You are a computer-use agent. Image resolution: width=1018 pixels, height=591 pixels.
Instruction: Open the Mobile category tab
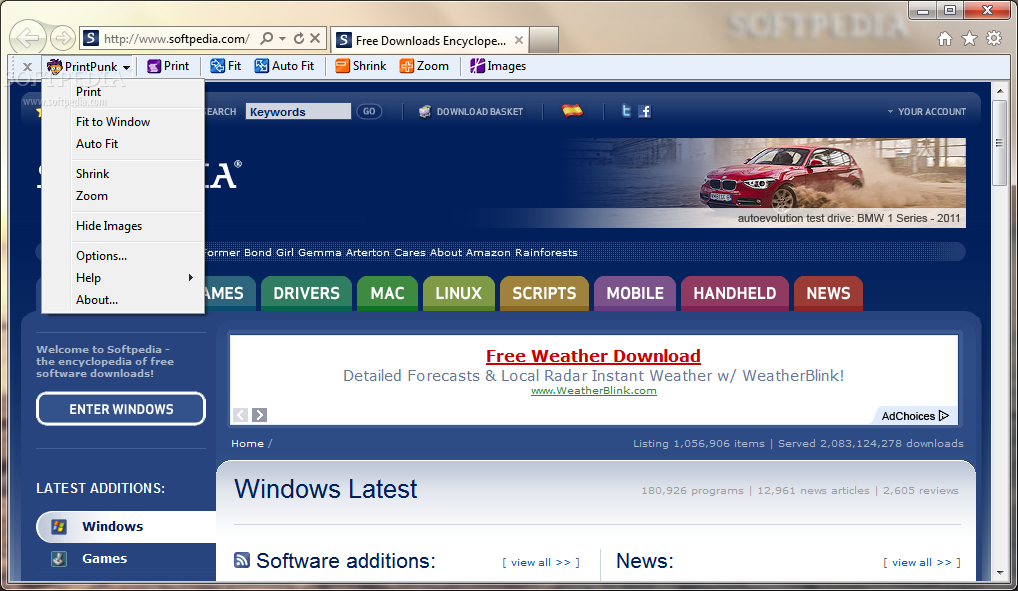click(635, 293)
